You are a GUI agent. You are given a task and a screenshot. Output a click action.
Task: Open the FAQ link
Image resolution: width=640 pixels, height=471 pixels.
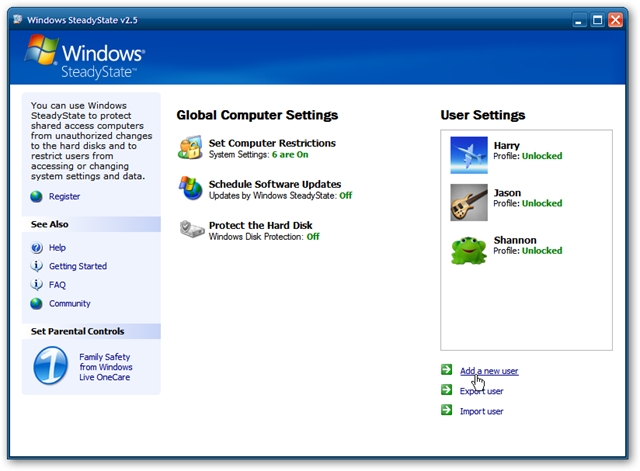coord(57,285)
